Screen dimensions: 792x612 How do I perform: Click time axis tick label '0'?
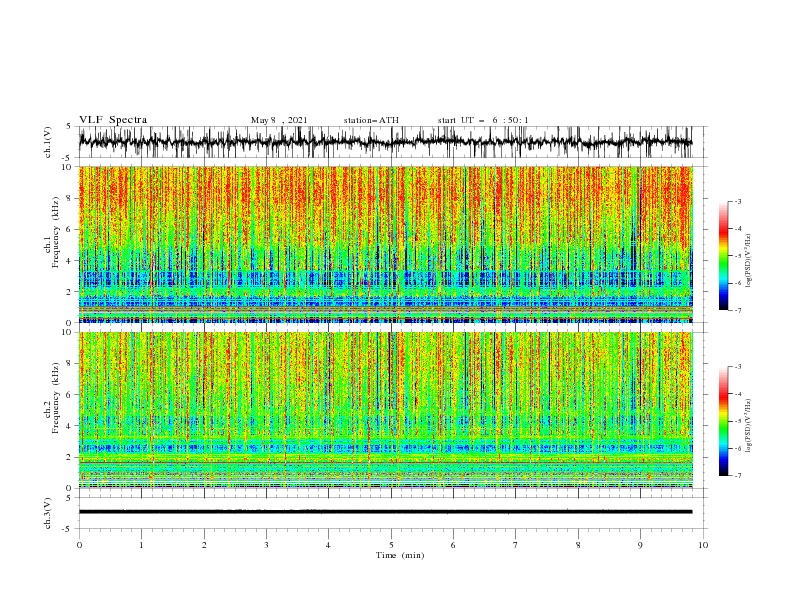tap(79, 545)
